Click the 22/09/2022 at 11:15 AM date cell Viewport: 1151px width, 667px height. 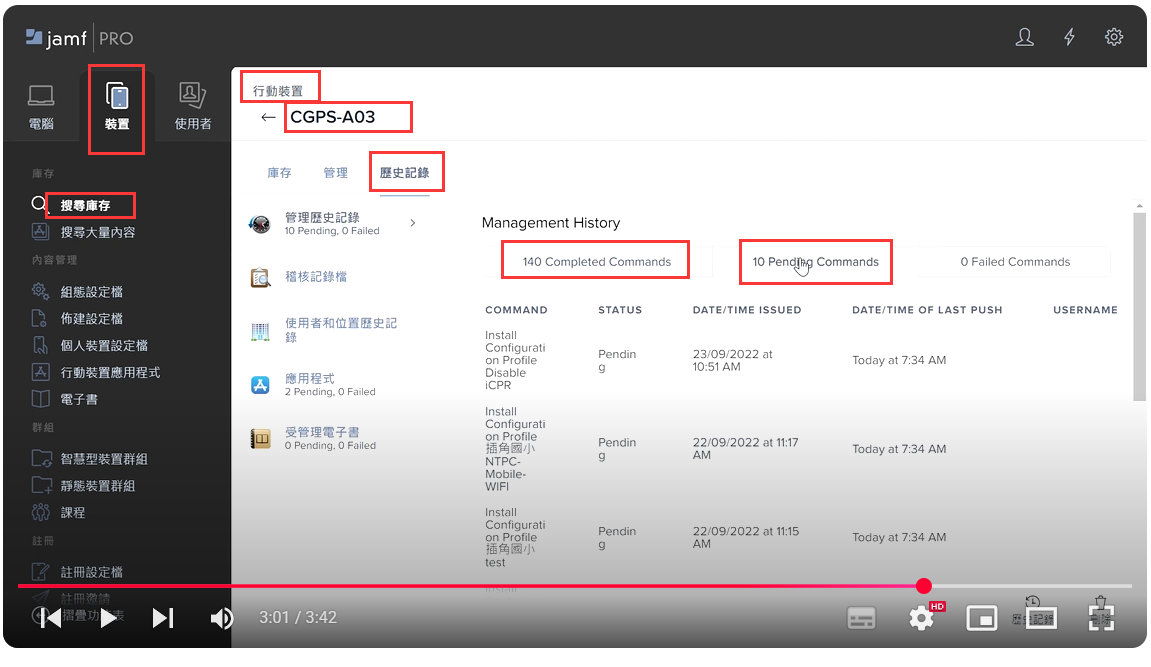click(745, 537)
